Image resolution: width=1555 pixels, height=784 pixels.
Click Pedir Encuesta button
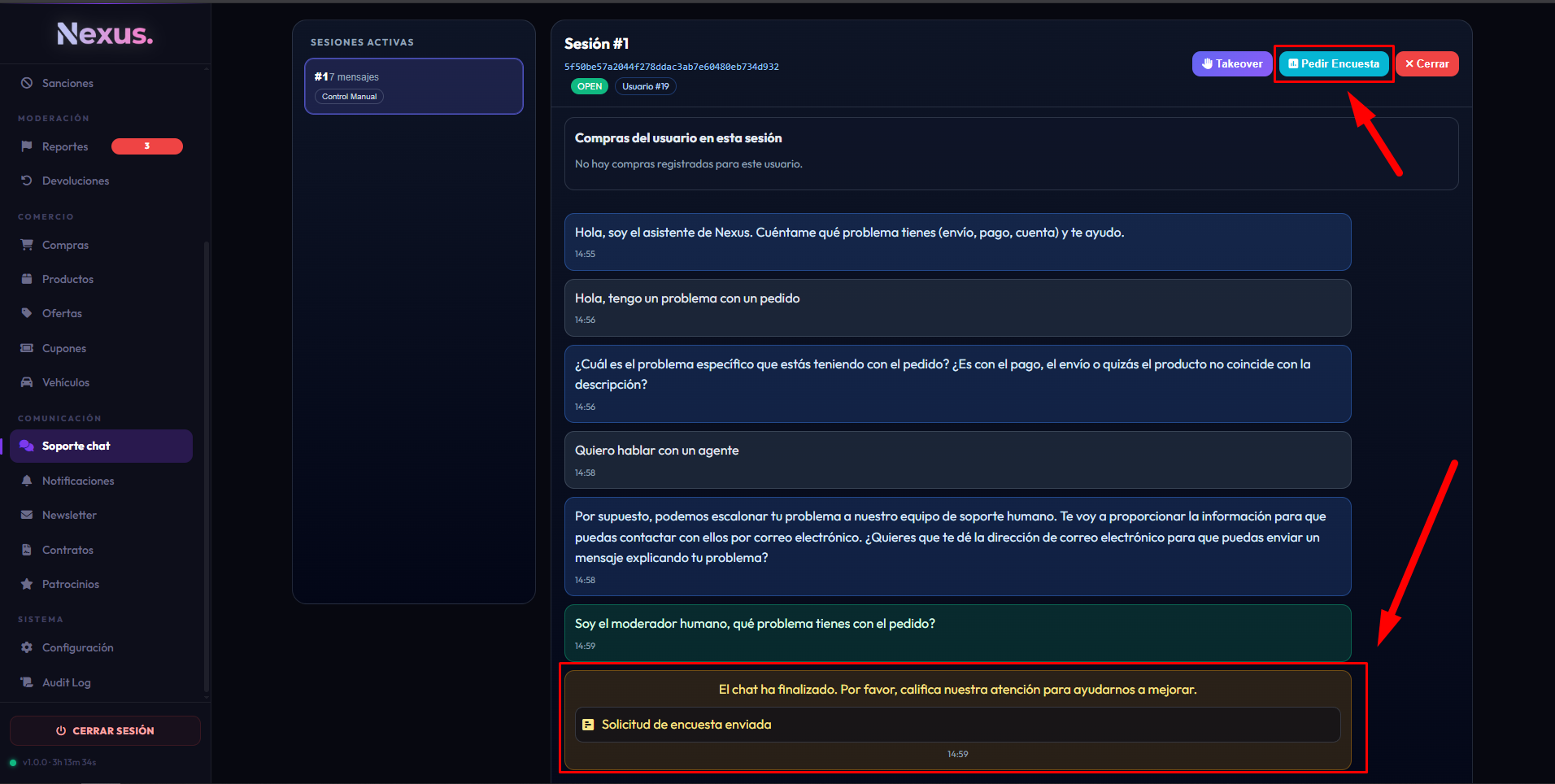tap(1334, 63)
